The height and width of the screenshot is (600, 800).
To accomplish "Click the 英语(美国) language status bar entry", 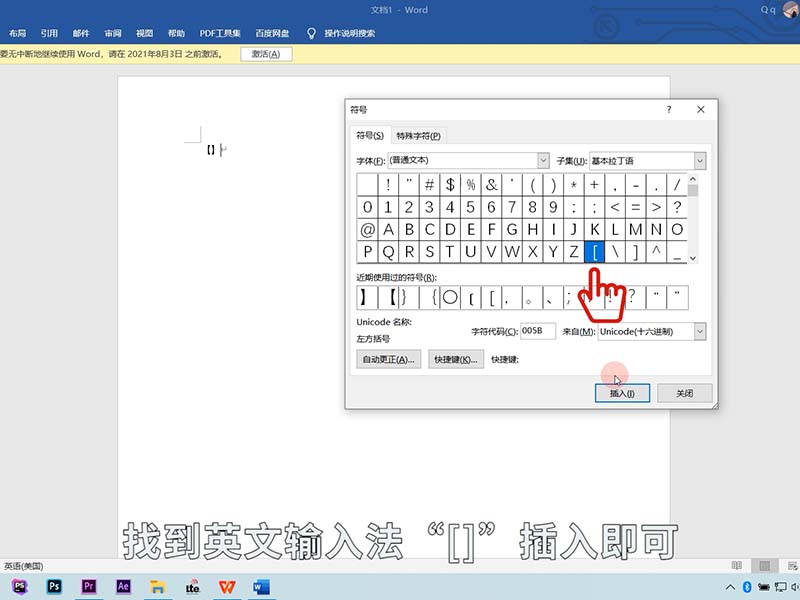I will 23,566.
